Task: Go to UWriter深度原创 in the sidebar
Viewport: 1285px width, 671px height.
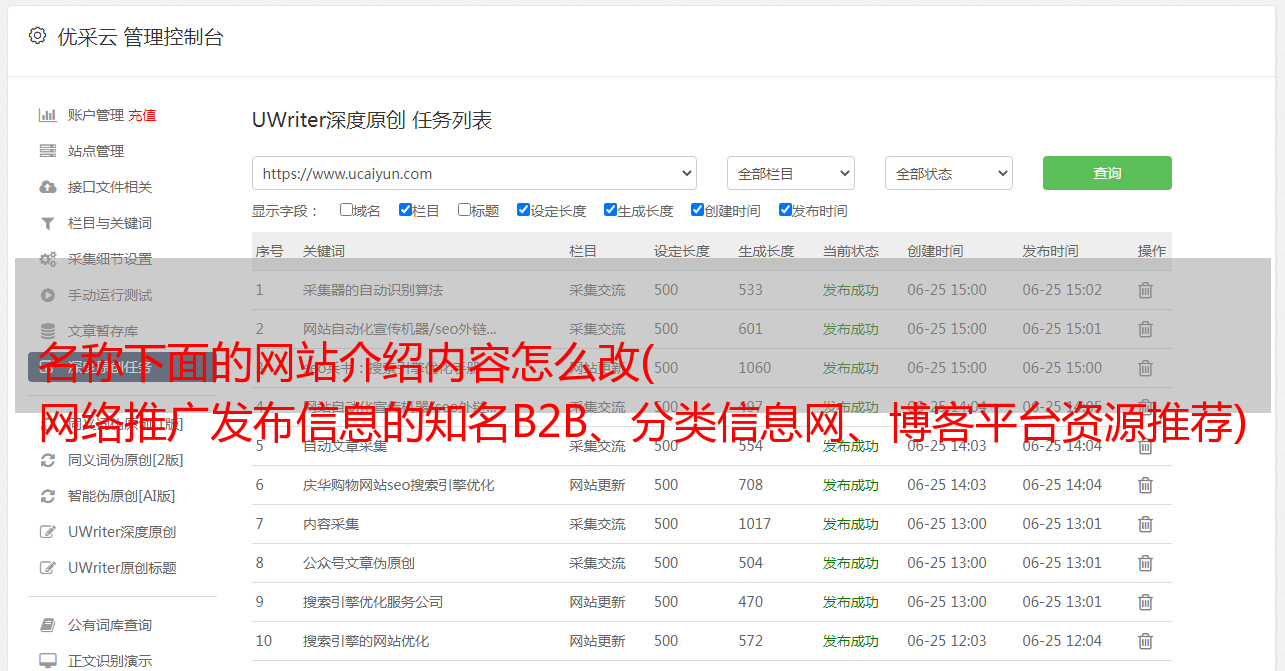Action: [x=122, y=532]
